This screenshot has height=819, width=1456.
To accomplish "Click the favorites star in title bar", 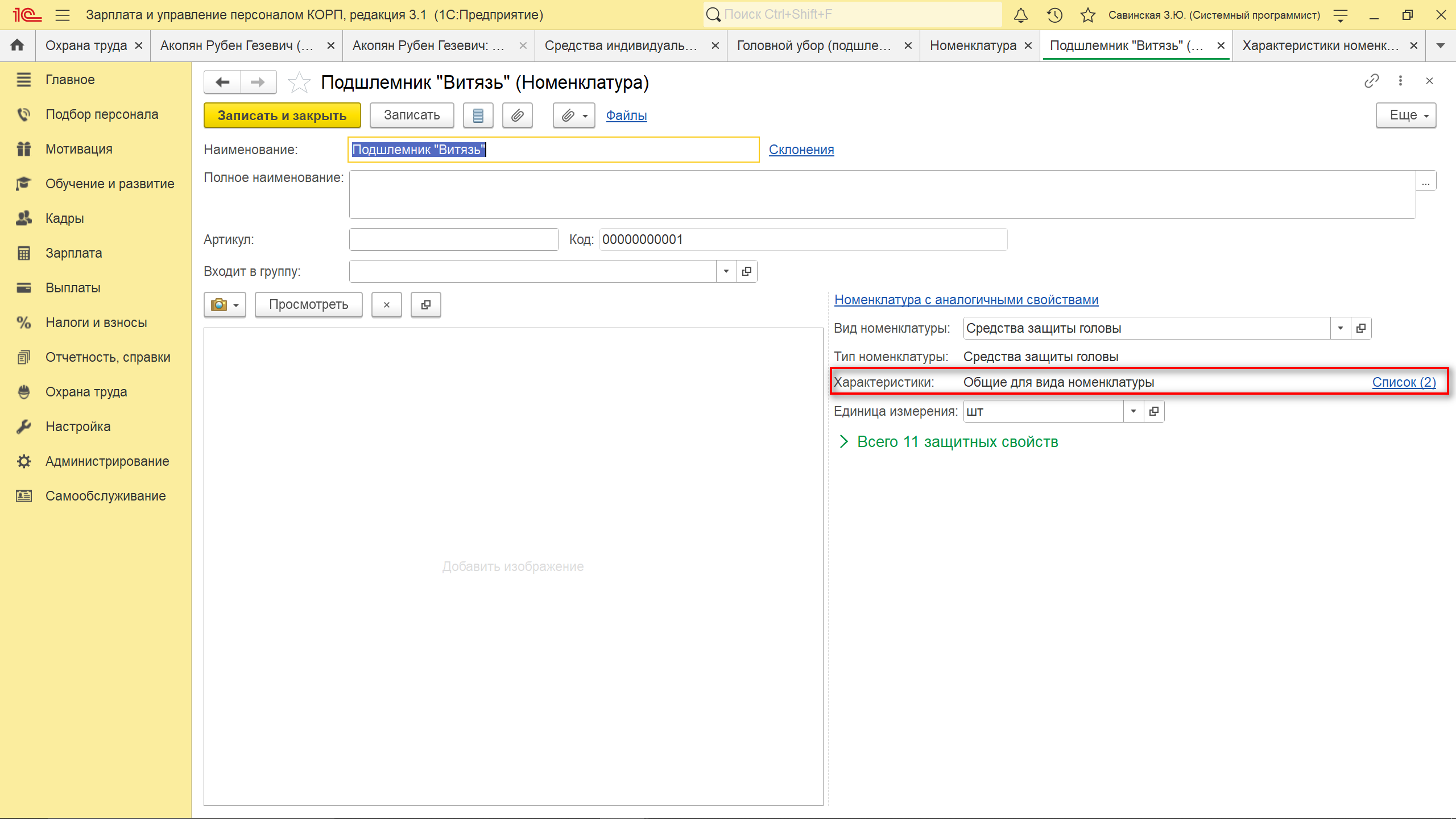I will coord(1087,15).
